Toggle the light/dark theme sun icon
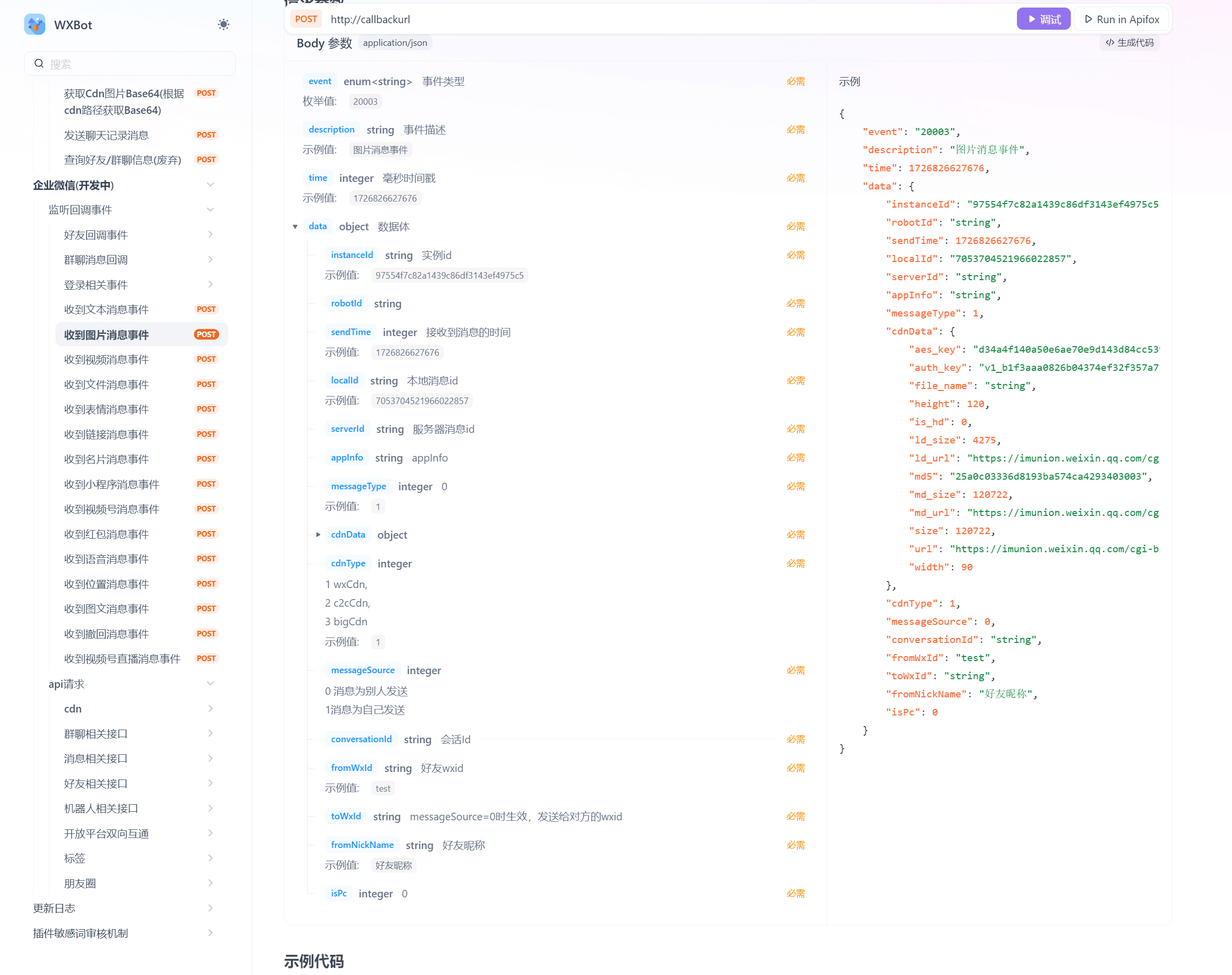This screenshot has height=975, width=1232. pos(223,25)
